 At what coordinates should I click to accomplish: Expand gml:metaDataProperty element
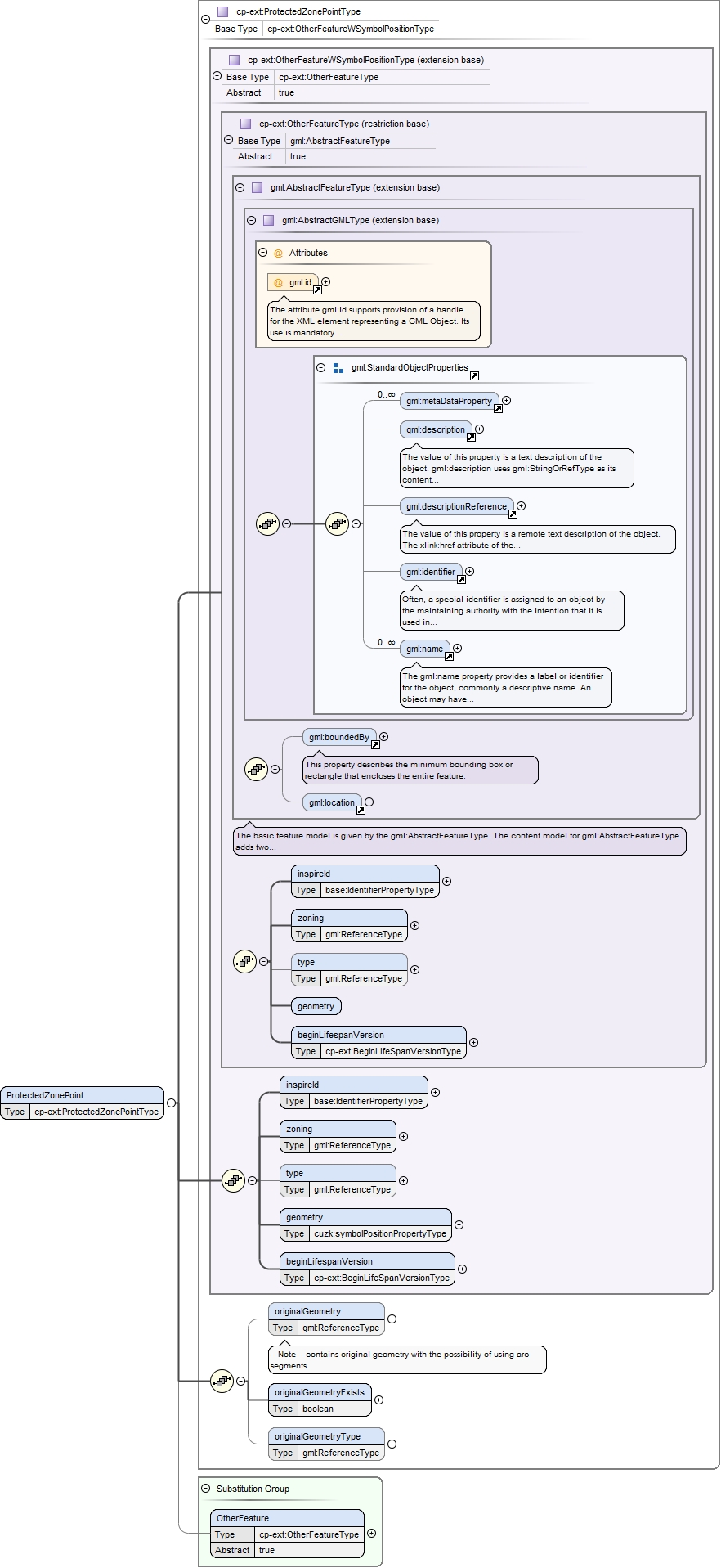[x=506, y=400]
